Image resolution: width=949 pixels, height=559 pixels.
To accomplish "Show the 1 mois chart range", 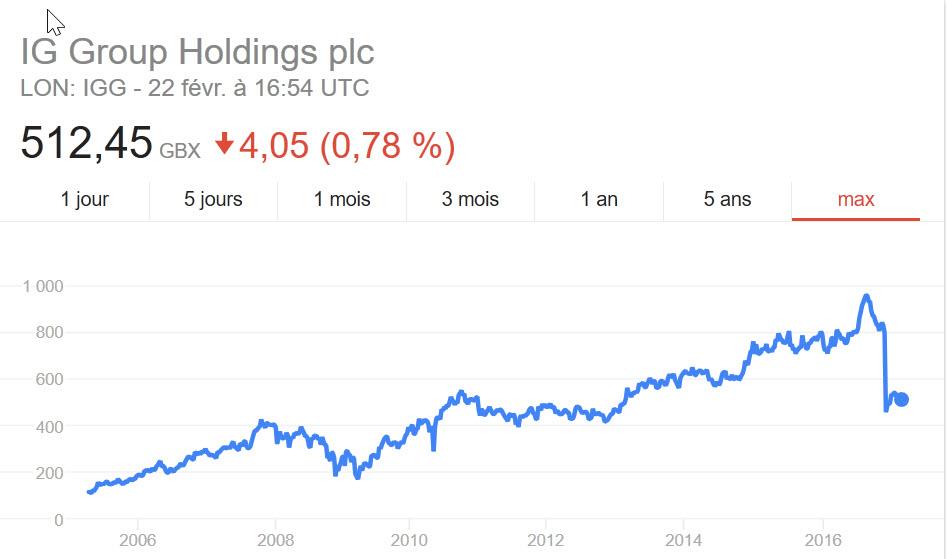I will [342, 199].
